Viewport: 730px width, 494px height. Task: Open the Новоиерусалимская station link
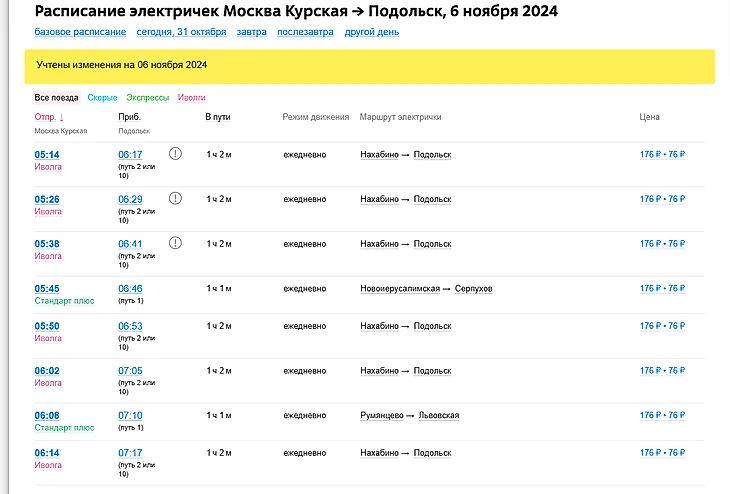pyautogui.click(x=400, y=289)
